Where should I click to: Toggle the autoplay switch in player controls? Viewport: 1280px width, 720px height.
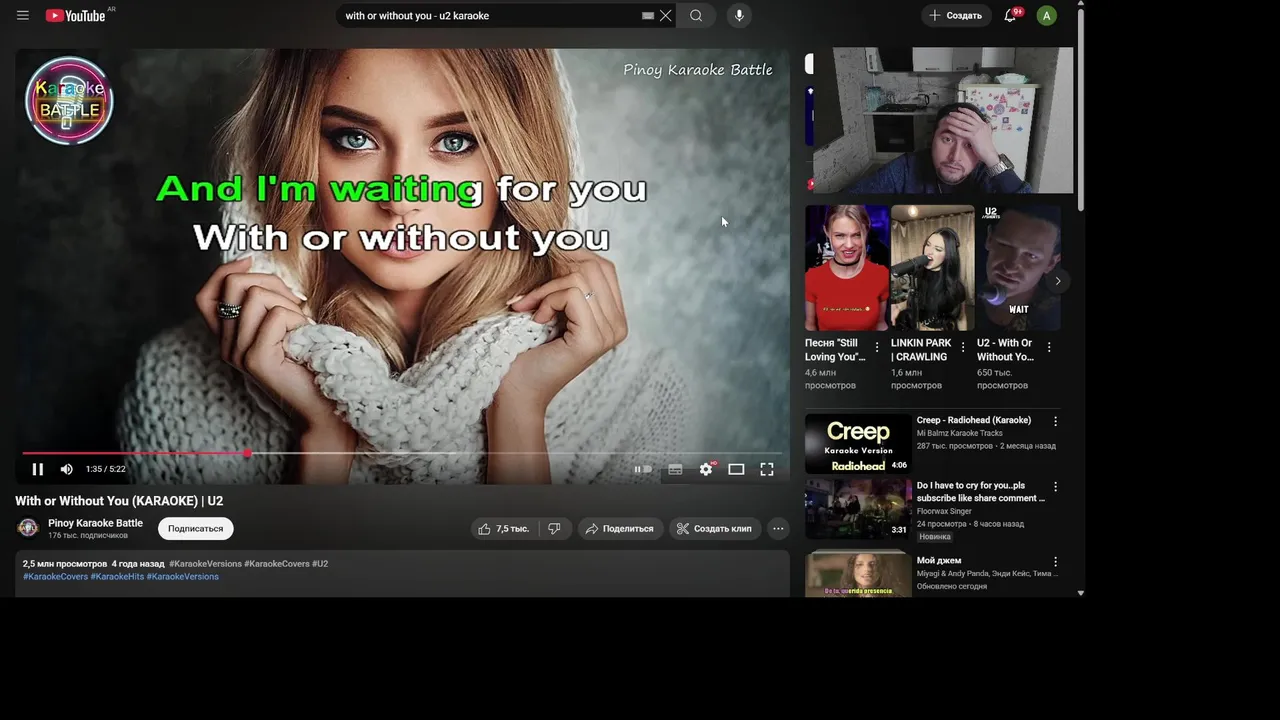click(x=643, y=469)
